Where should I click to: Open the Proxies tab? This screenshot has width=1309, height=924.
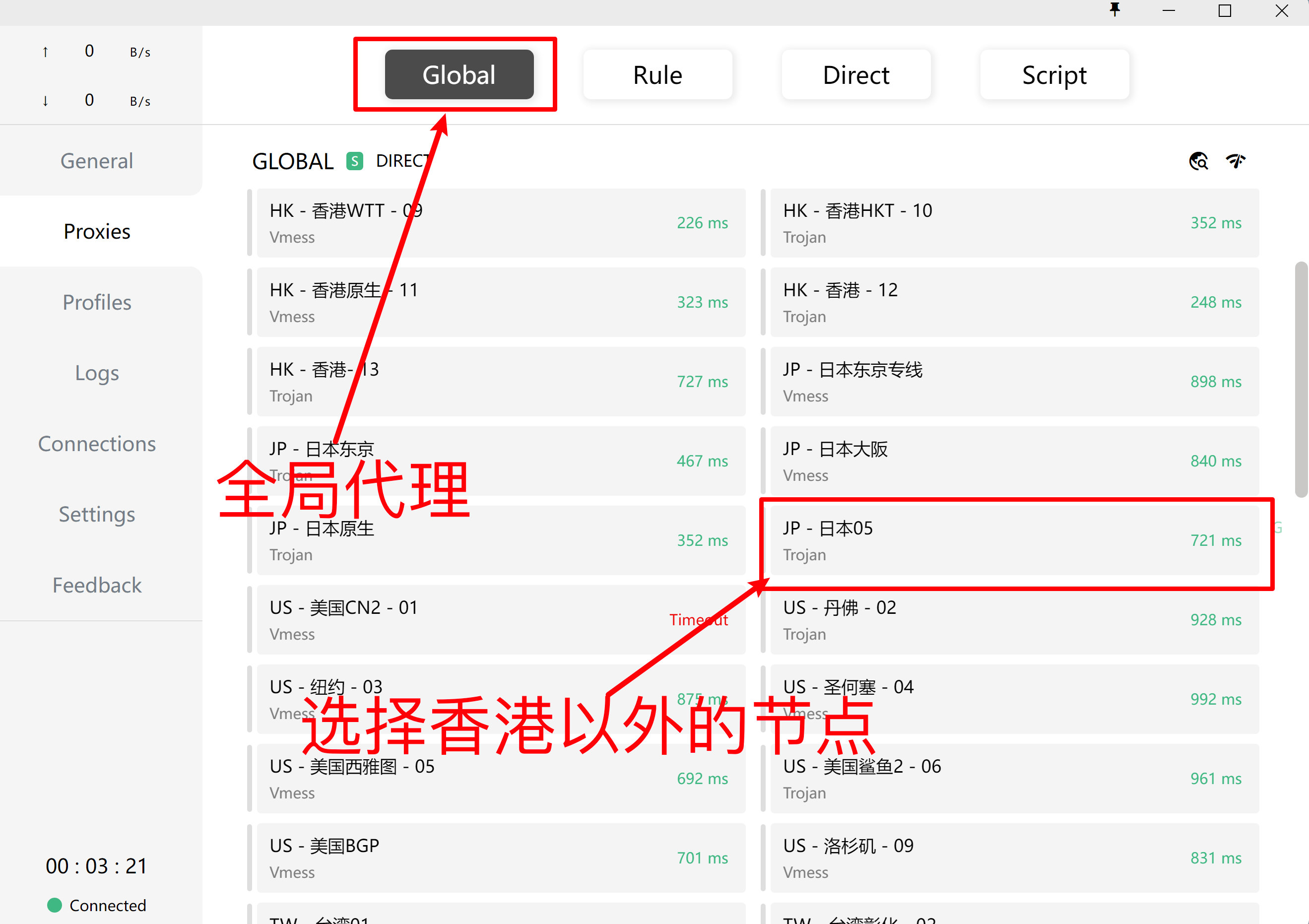(97, 231)
